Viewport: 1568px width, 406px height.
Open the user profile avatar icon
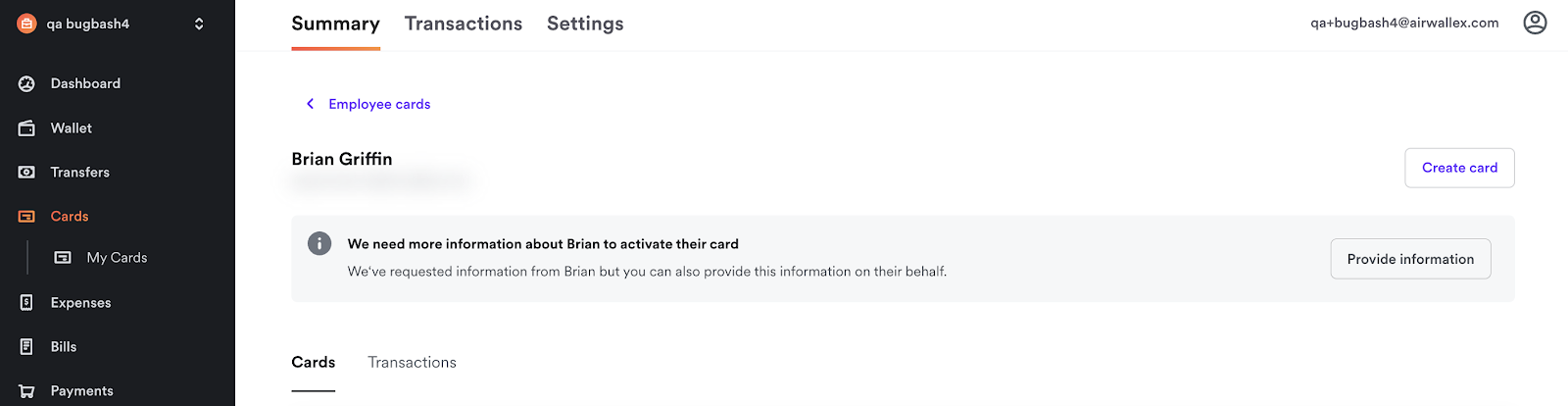pos(1535,23)
